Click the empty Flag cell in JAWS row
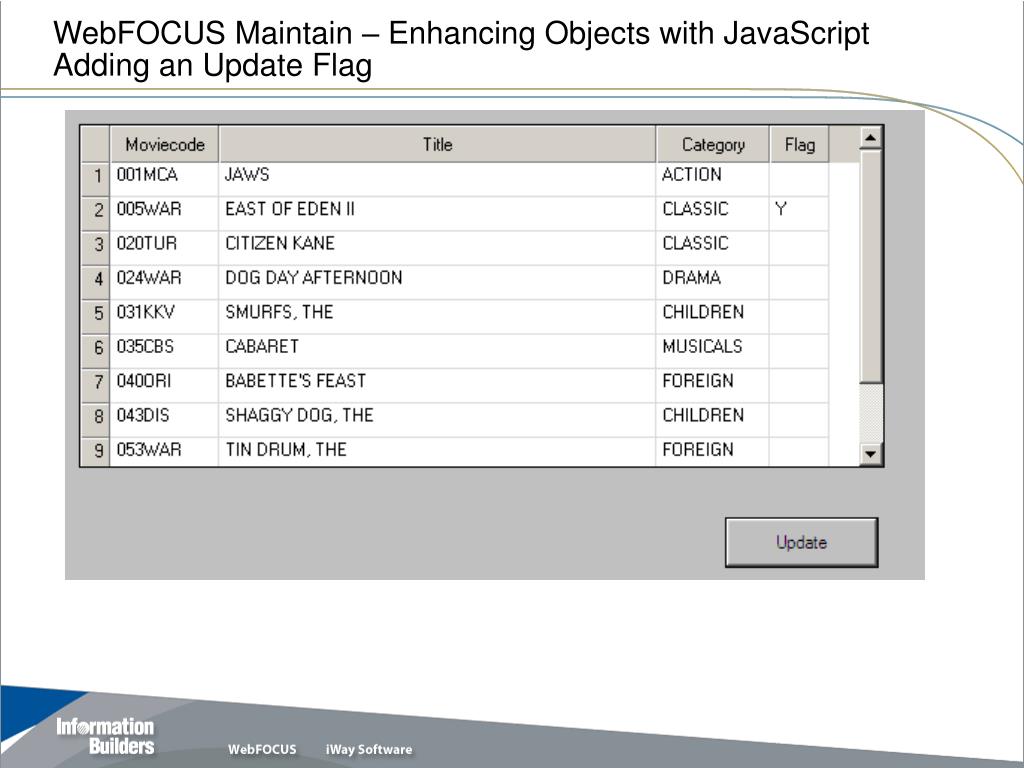 coord(799,179)
